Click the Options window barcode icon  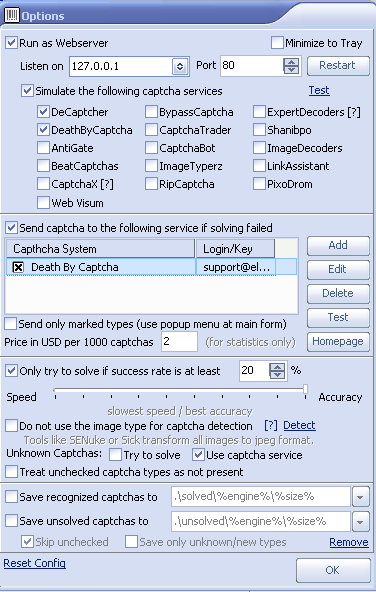pos(12,15)
